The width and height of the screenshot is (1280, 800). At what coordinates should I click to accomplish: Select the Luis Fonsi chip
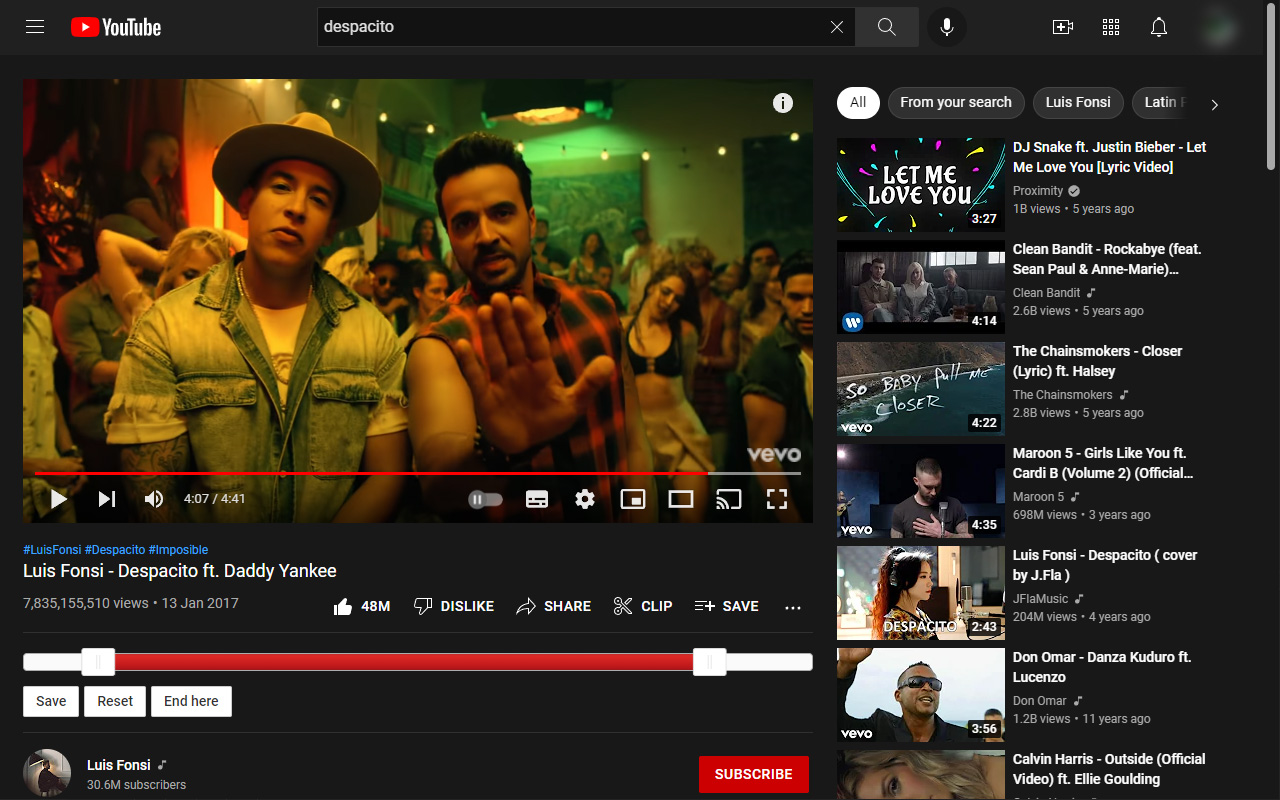(1078, 102)
